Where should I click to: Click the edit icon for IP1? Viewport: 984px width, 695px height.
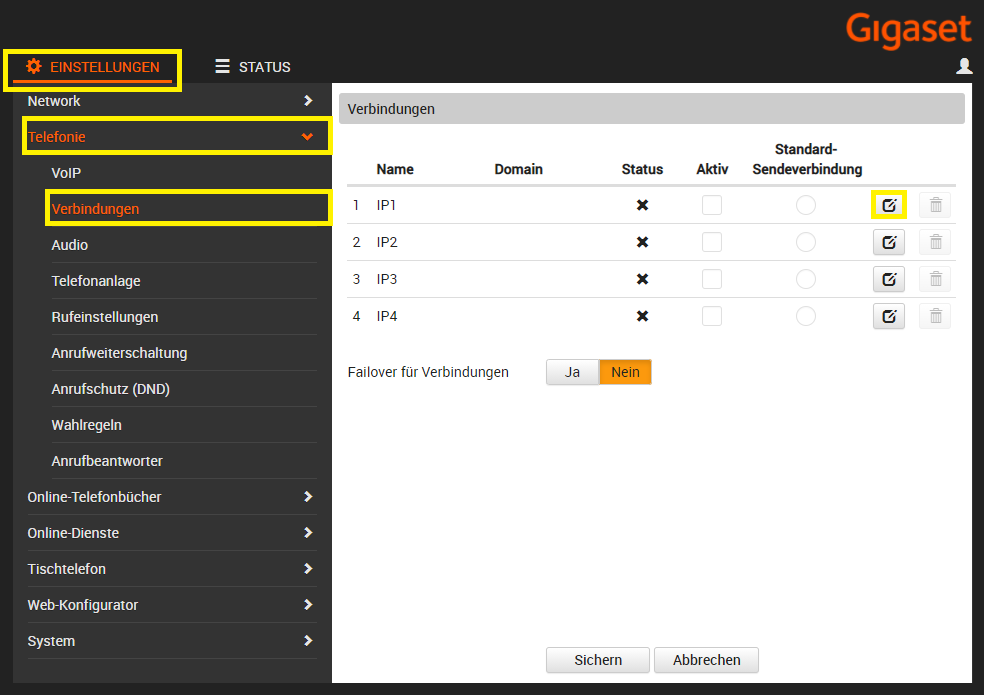tap(889, 205)
